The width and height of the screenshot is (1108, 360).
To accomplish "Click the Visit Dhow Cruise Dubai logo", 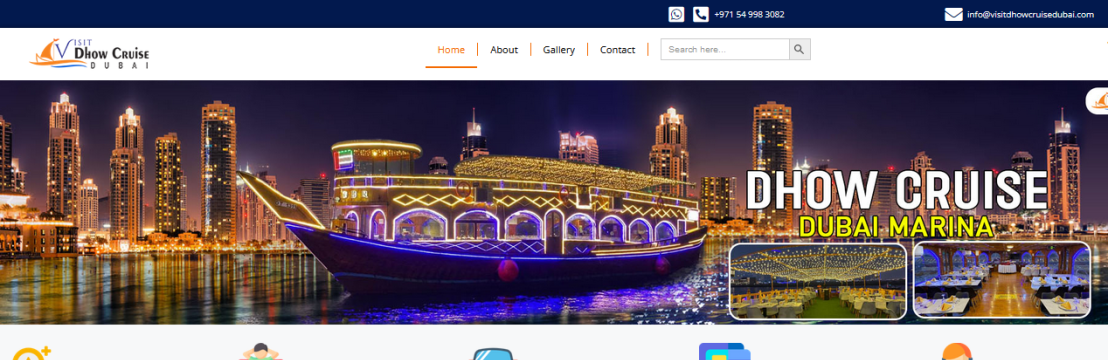I will point(90,54).
